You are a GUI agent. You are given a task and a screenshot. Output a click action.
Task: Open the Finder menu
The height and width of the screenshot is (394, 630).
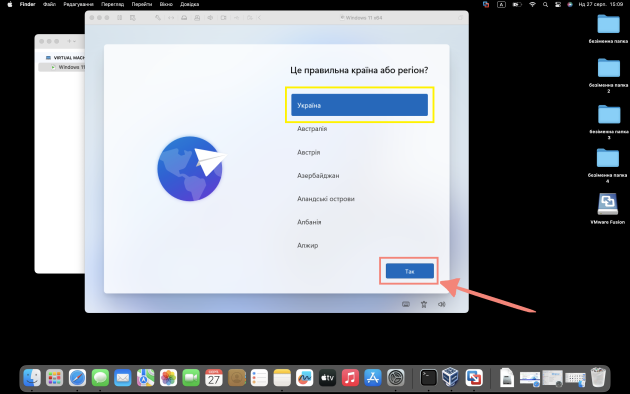pyautogui.click(x=27, y=4)
